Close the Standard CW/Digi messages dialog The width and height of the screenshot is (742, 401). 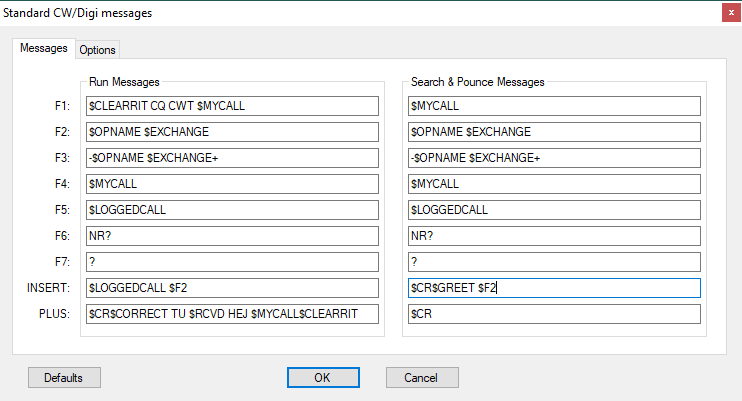coord(731,13)
